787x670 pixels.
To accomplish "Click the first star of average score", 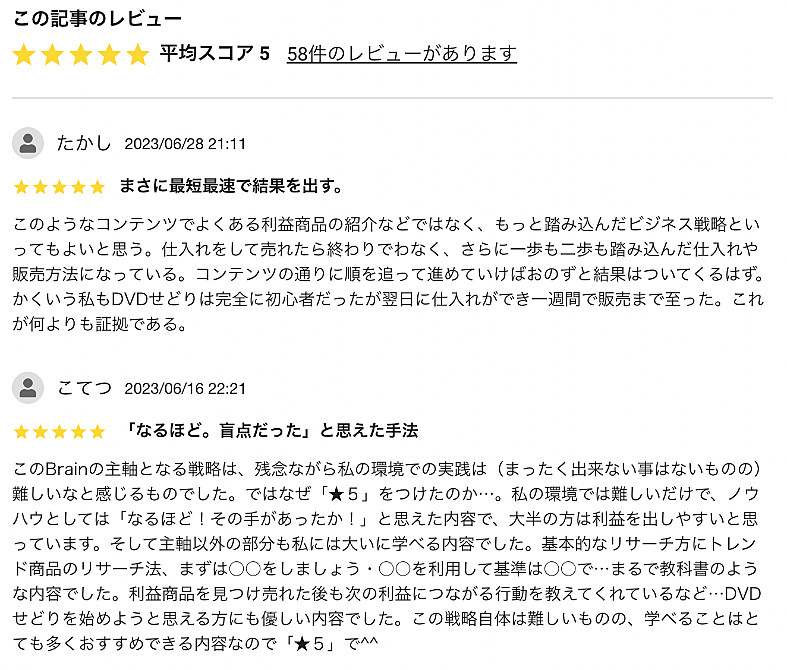I will click(24, 54).
